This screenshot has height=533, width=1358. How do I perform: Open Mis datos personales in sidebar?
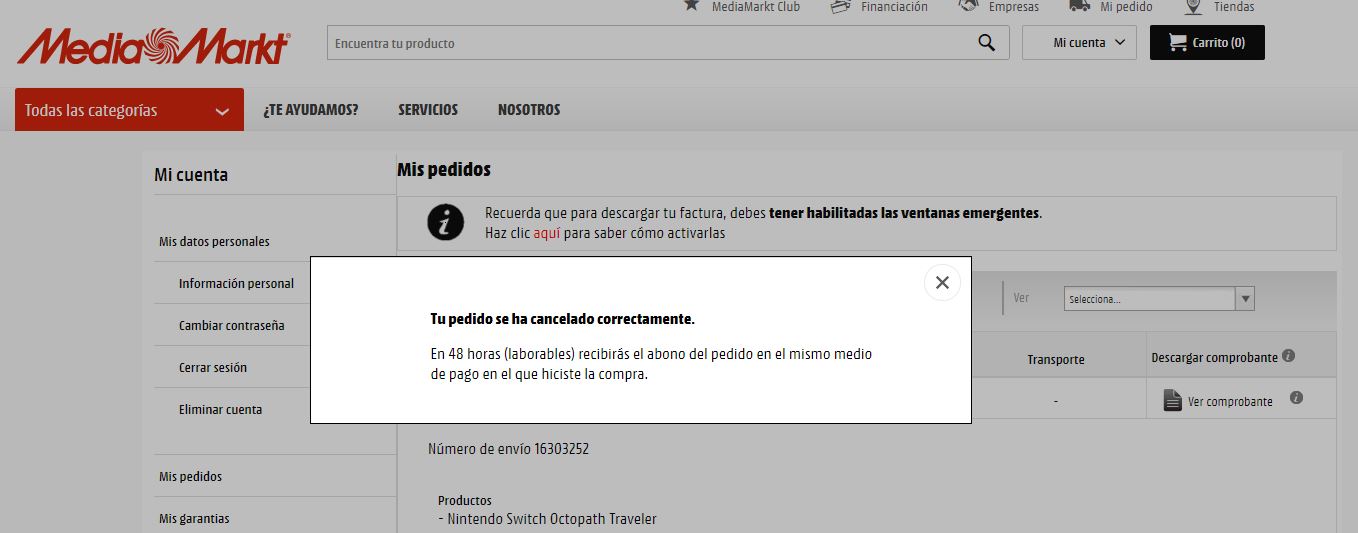pos(214,241)
